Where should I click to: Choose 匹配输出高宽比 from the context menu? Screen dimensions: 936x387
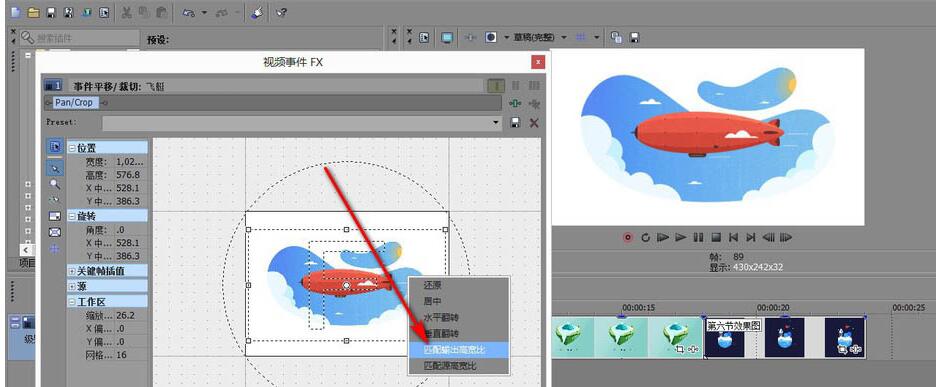tap(458, 349)
